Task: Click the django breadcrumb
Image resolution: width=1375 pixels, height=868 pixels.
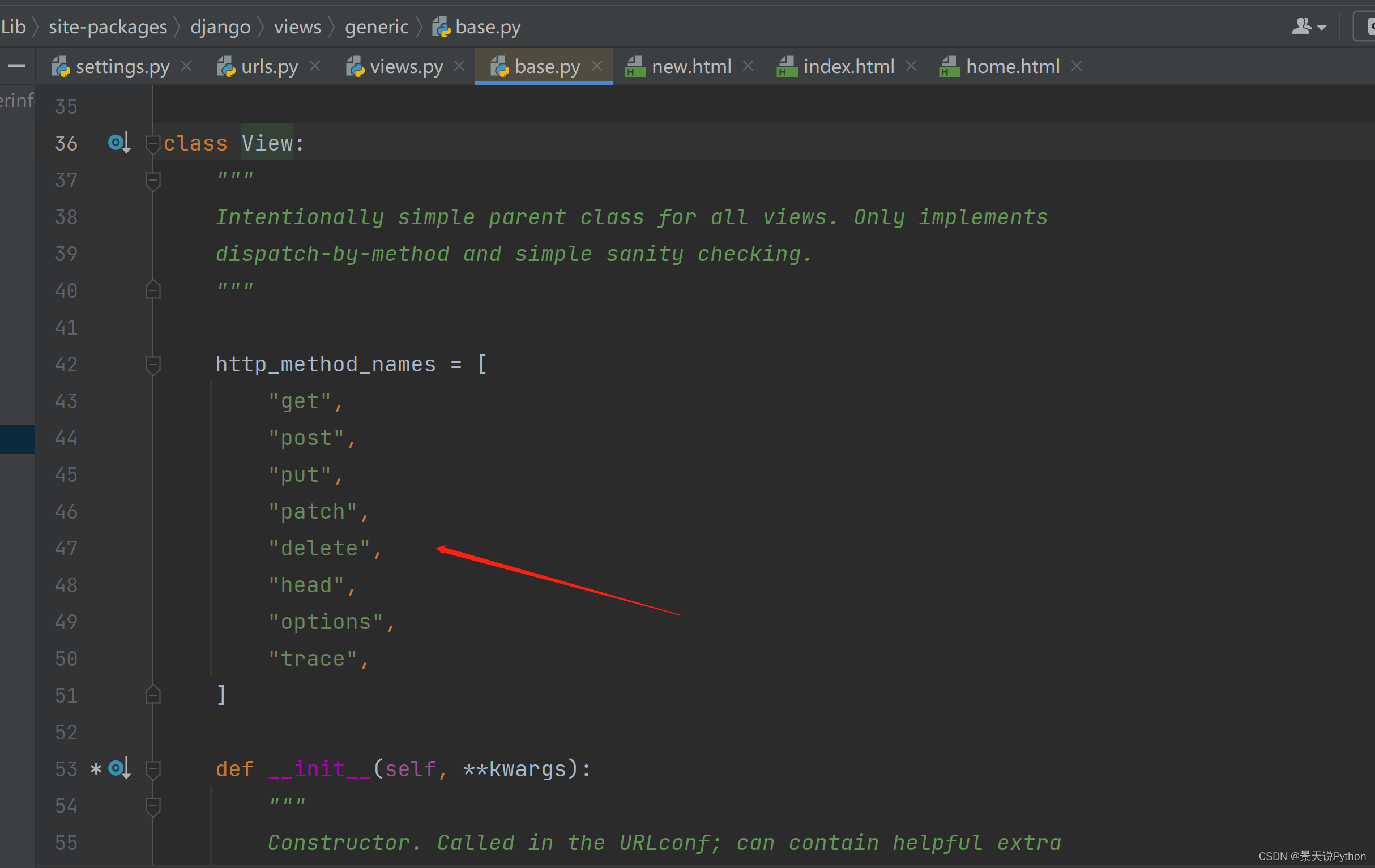Action: coord(220,27)
